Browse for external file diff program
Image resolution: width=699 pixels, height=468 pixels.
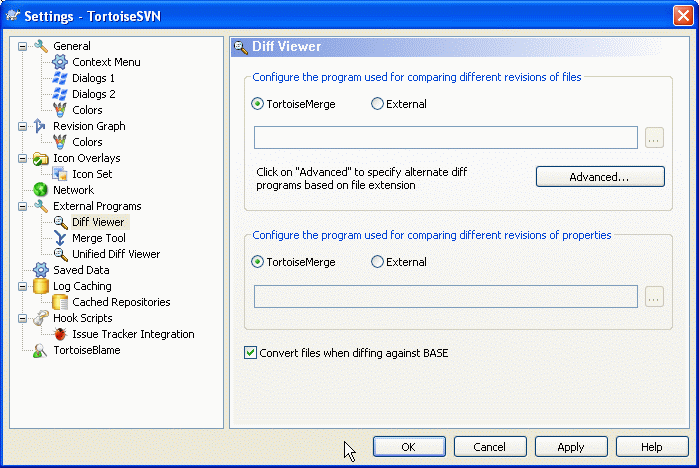(x=654, y=138)
